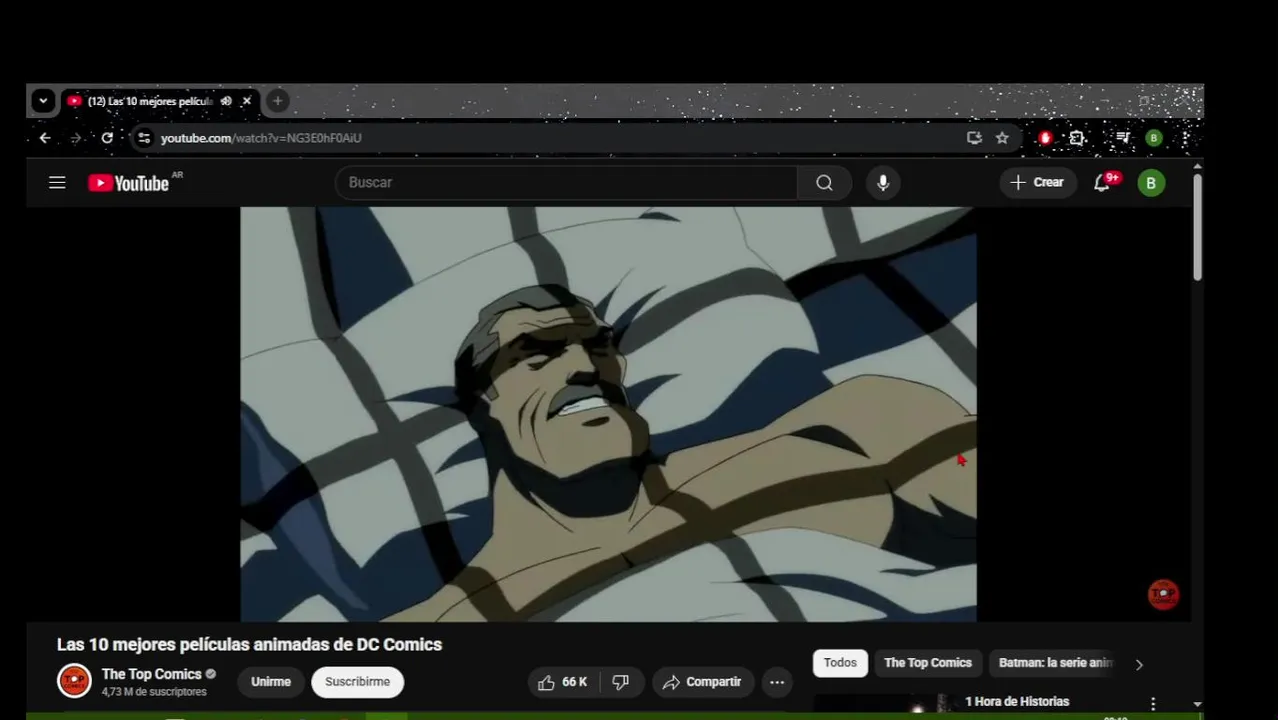
Task: Close the YouTube tab
Action: (246, 101)
